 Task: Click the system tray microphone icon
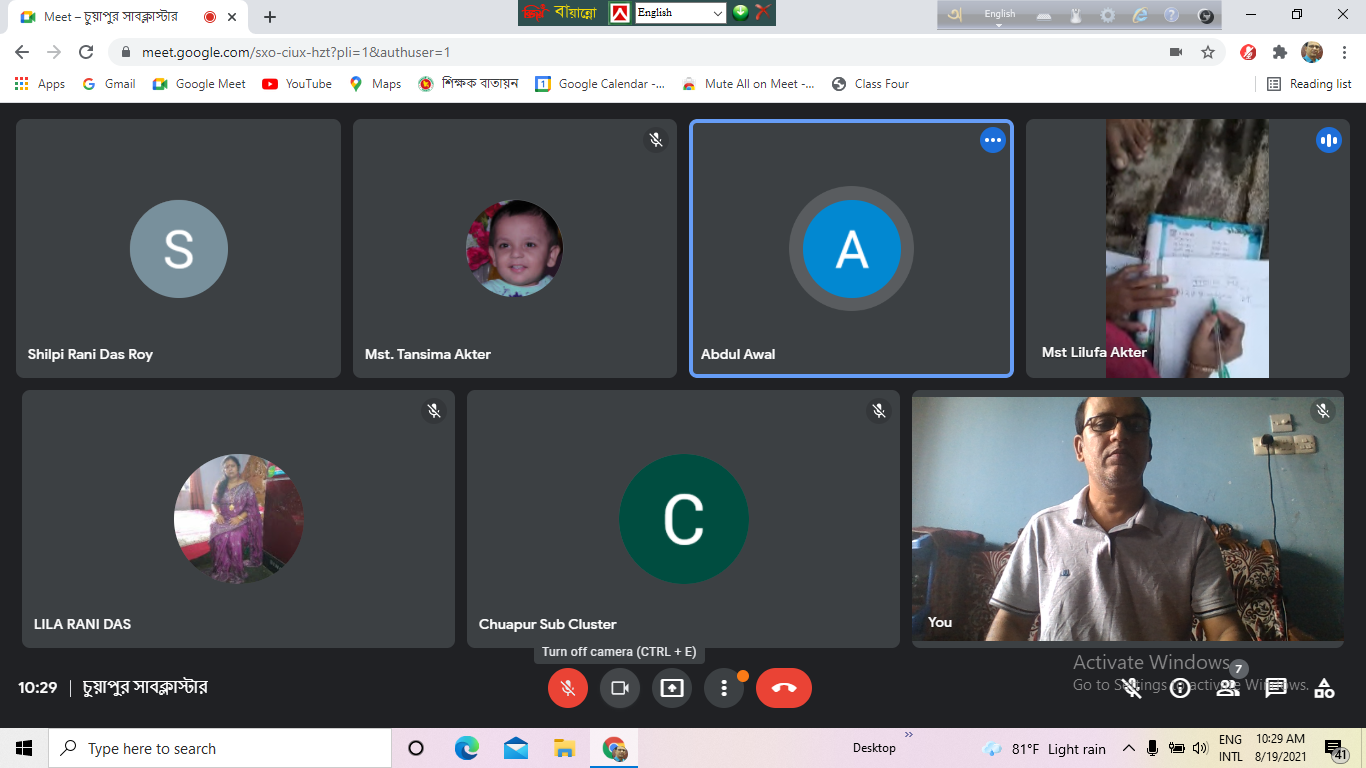click(x=1153, y=749)
